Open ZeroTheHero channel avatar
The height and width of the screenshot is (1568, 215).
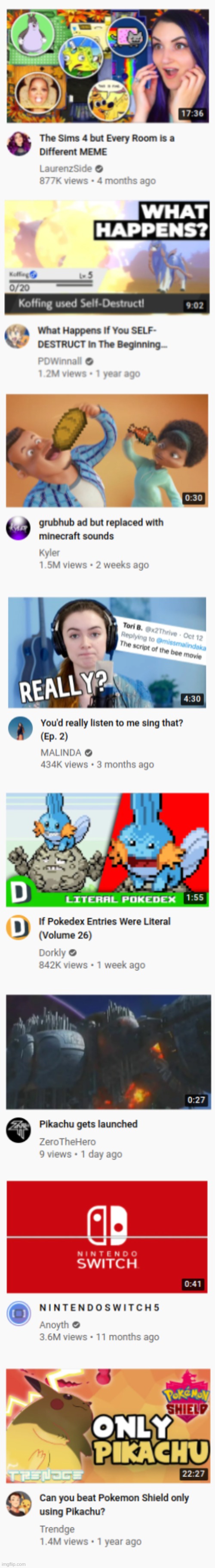18,1130
